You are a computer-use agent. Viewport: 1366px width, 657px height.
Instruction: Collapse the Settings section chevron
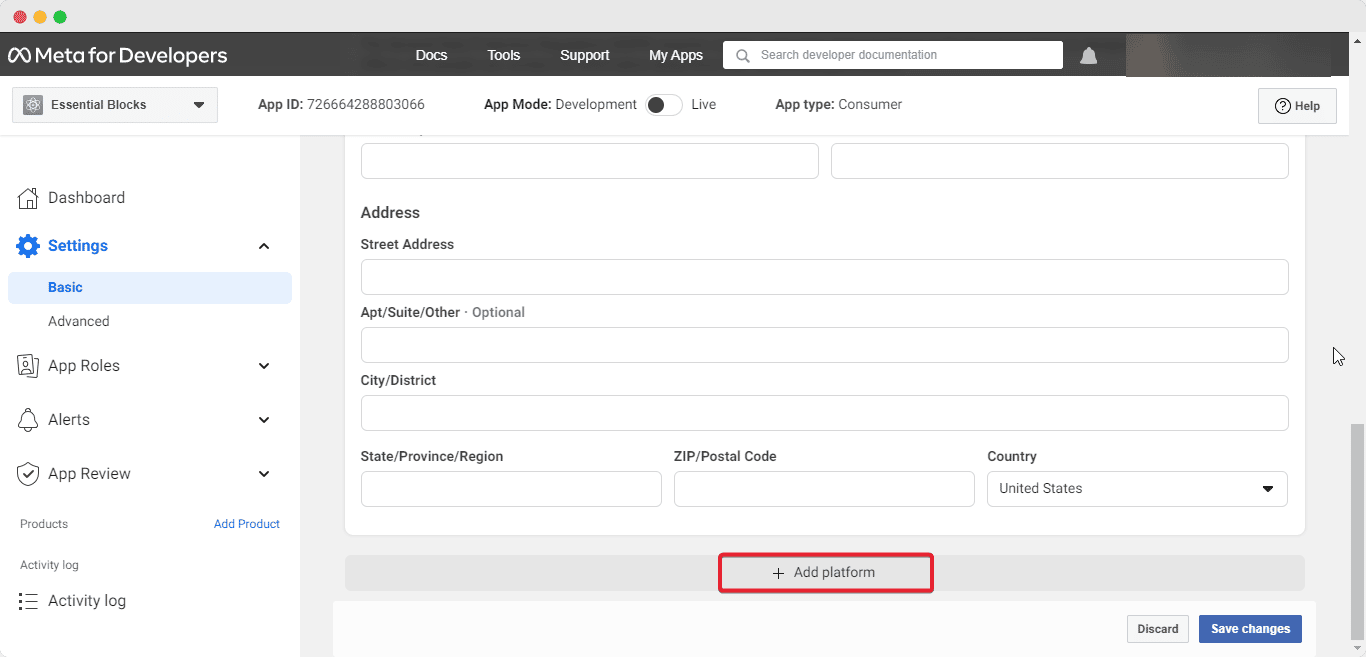(264, 246)
